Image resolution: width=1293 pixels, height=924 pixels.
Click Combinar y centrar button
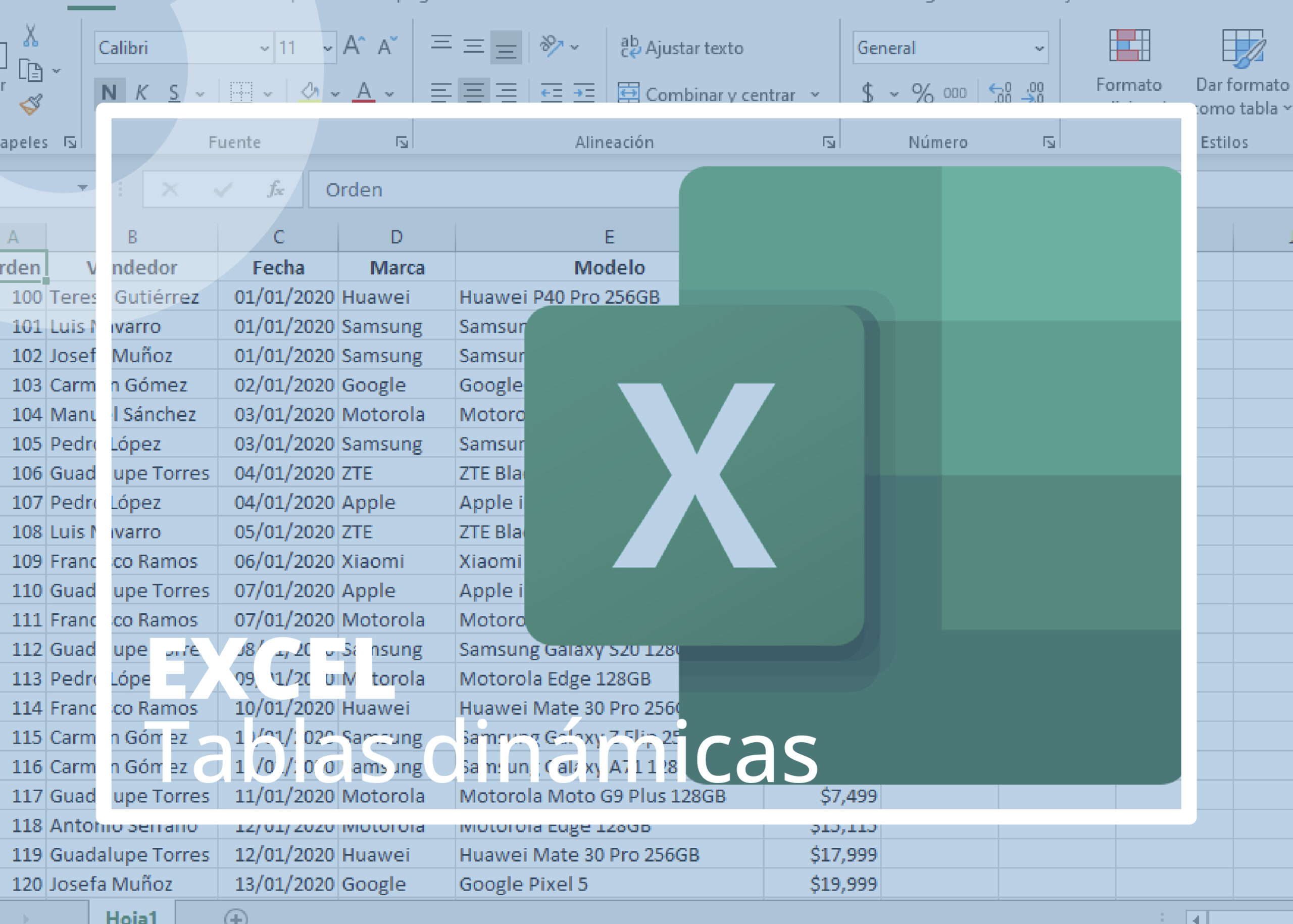pos(707,94)
